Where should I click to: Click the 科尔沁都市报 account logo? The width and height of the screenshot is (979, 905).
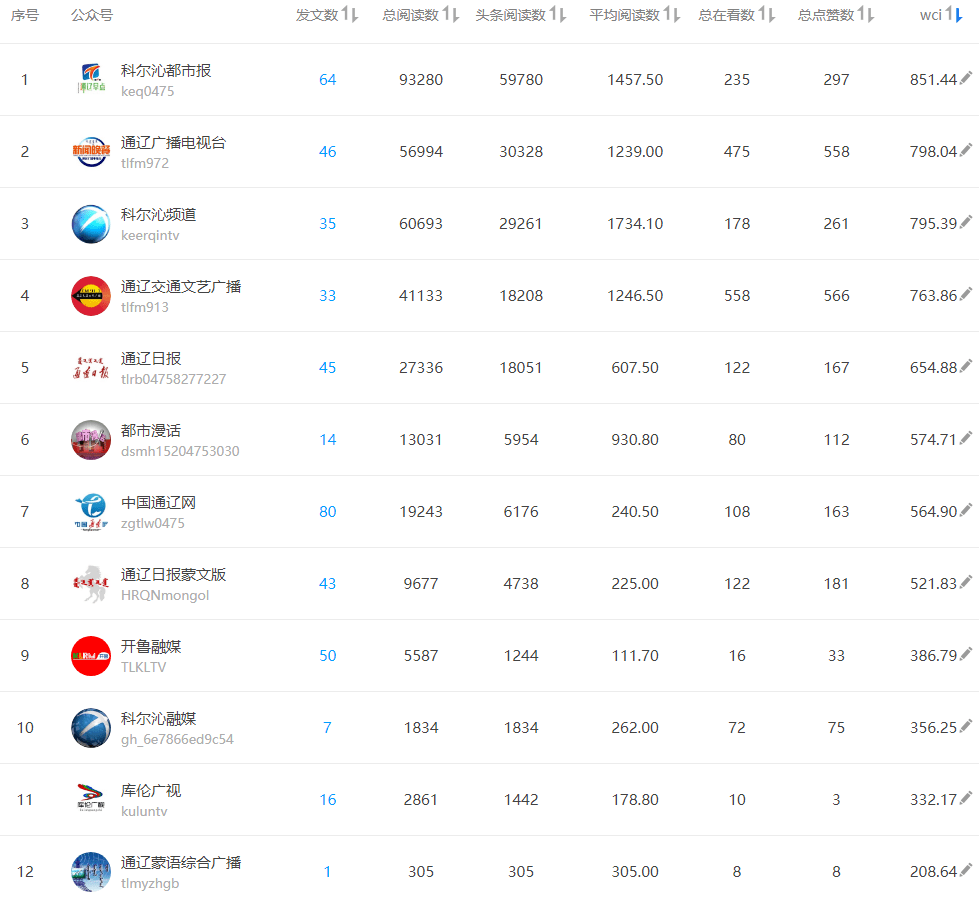(x=91, y=80)
